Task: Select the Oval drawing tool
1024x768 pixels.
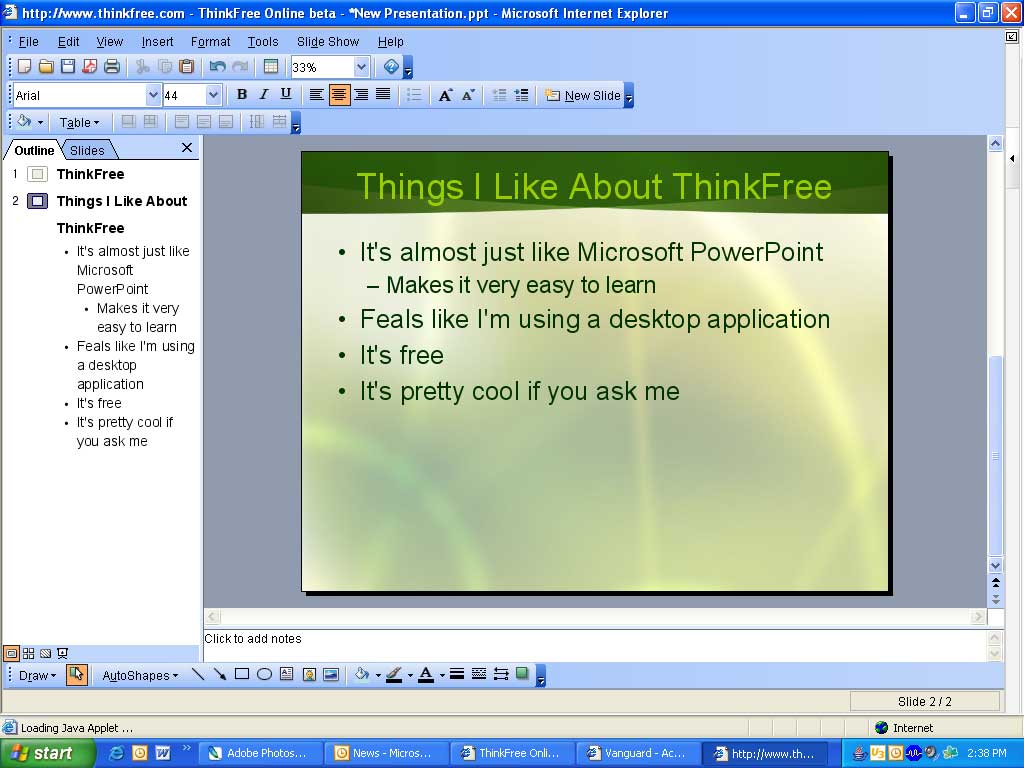Action: coord(264,674)
